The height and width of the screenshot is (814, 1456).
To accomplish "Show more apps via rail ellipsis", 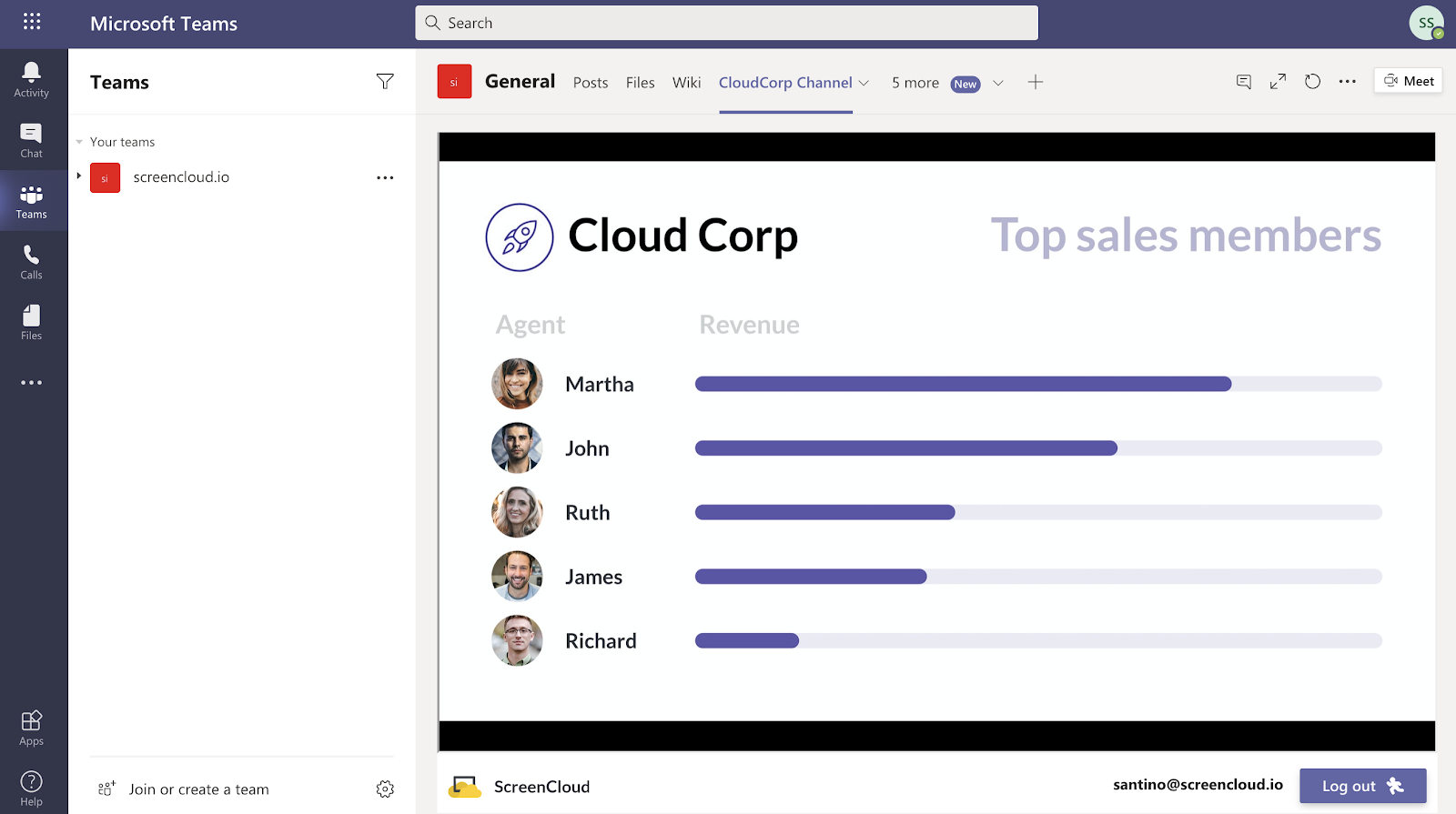I will [x=32, y=383].
